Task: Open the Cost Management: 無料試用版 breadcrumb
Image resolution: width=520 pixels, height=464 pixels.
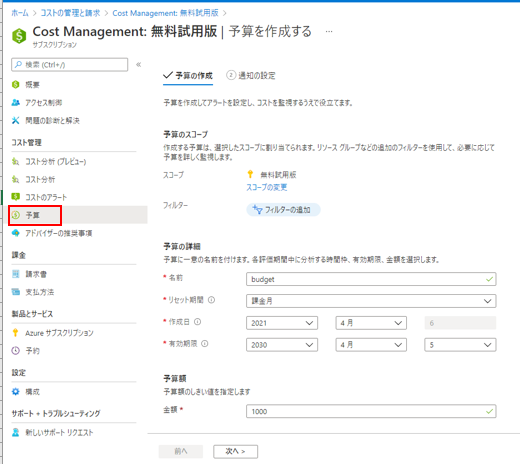Action: click(x=165, y=13)
